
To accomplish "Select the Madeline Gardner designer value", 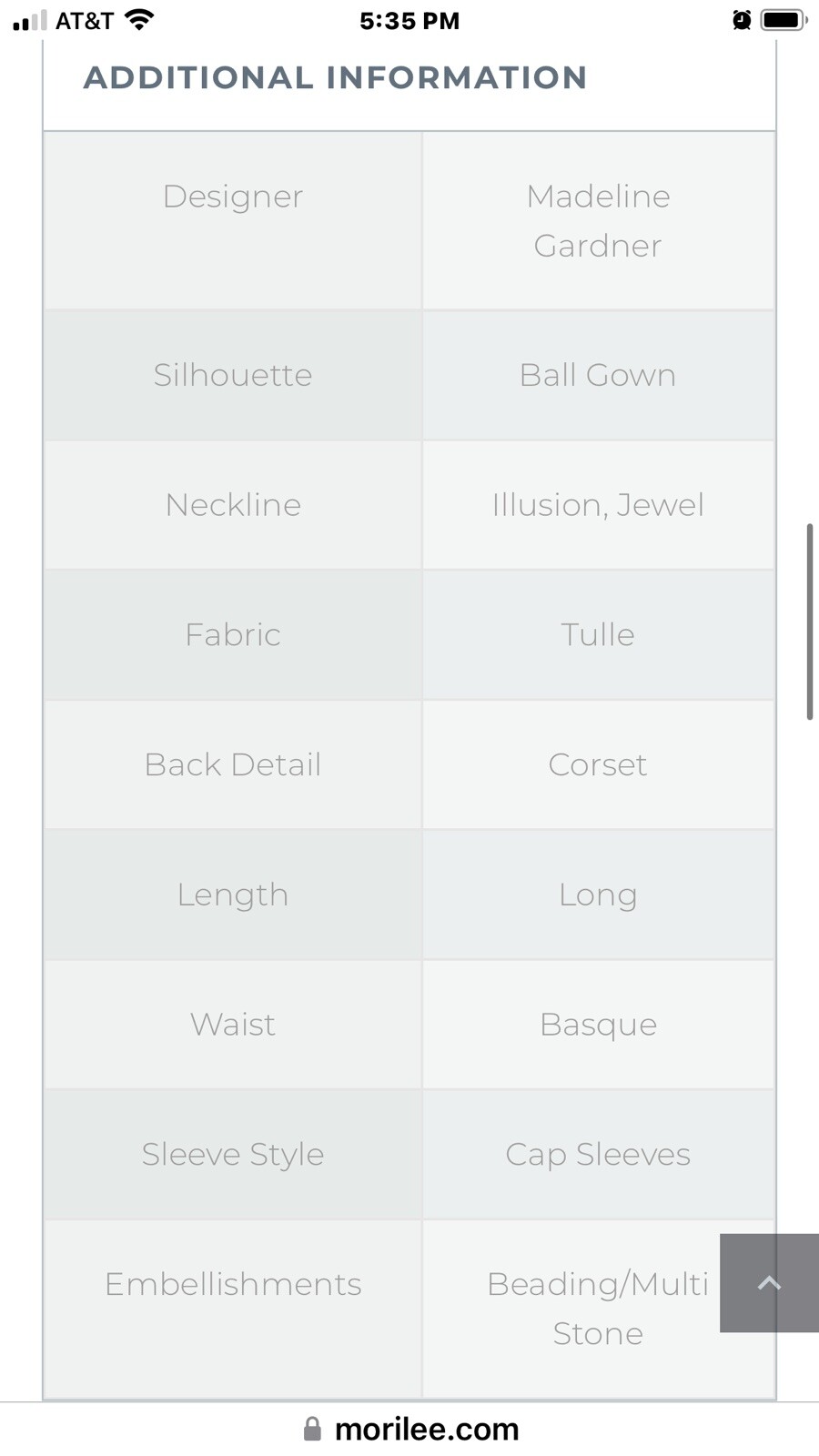I will point(598,220).
